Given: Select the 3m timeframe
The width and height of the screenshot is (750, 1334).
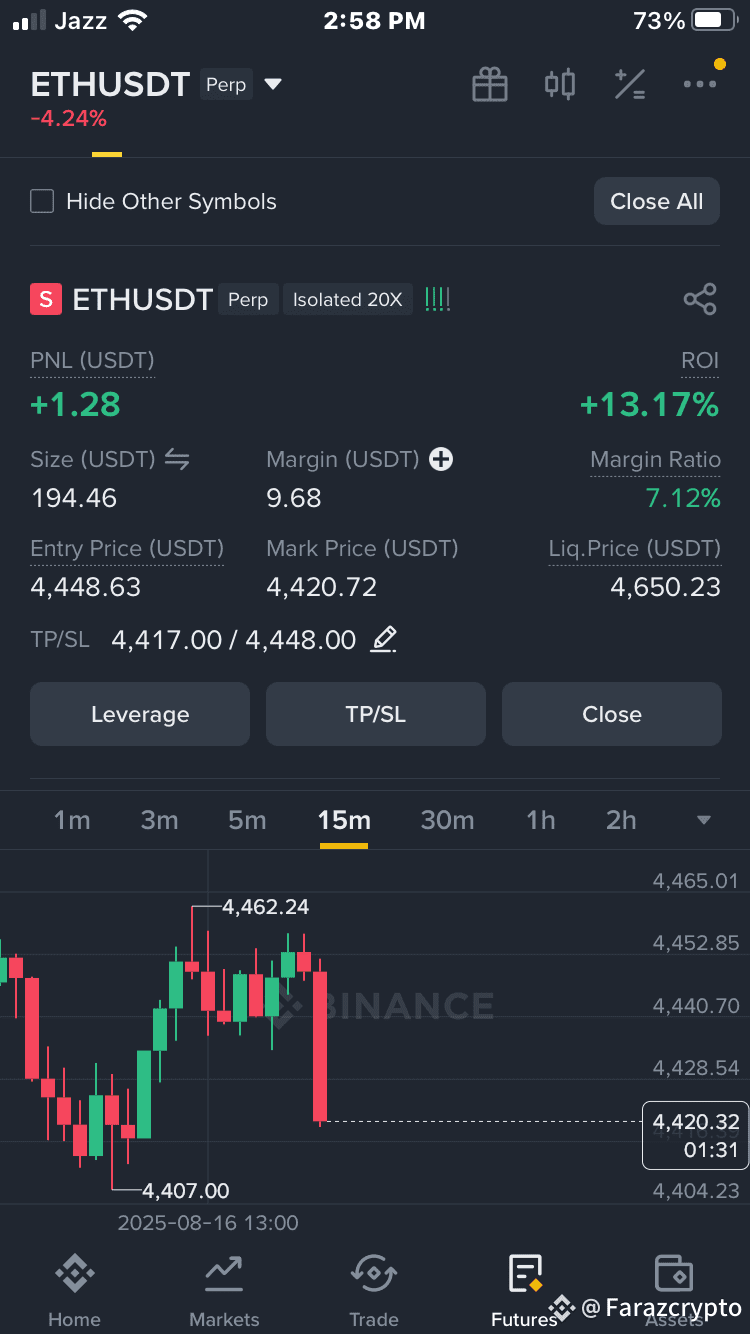Looking at the screenshot, I should 159,820.
